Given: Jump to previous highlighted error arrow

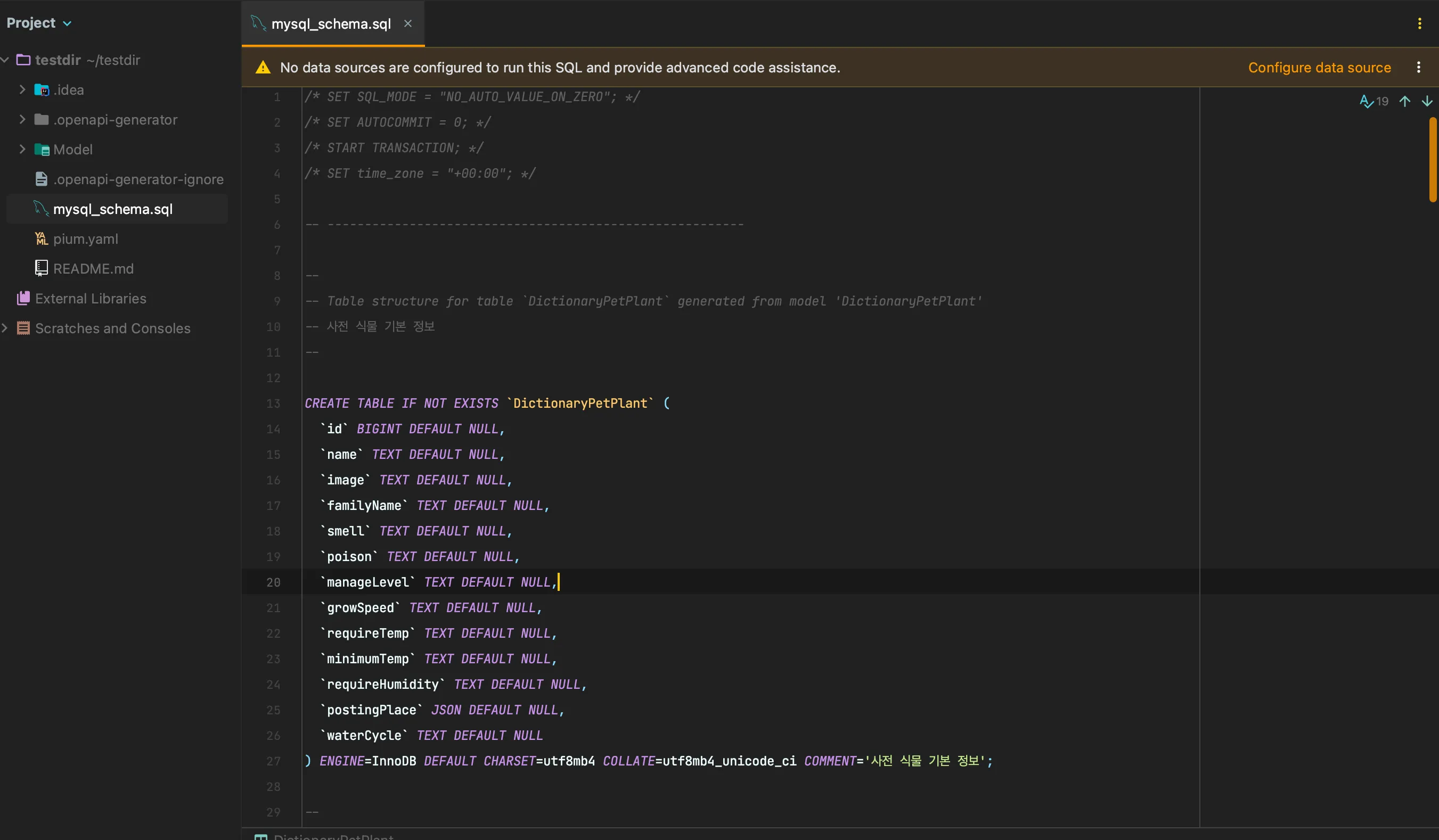Looking at the screenshot, I should (x=1405, y=102).
